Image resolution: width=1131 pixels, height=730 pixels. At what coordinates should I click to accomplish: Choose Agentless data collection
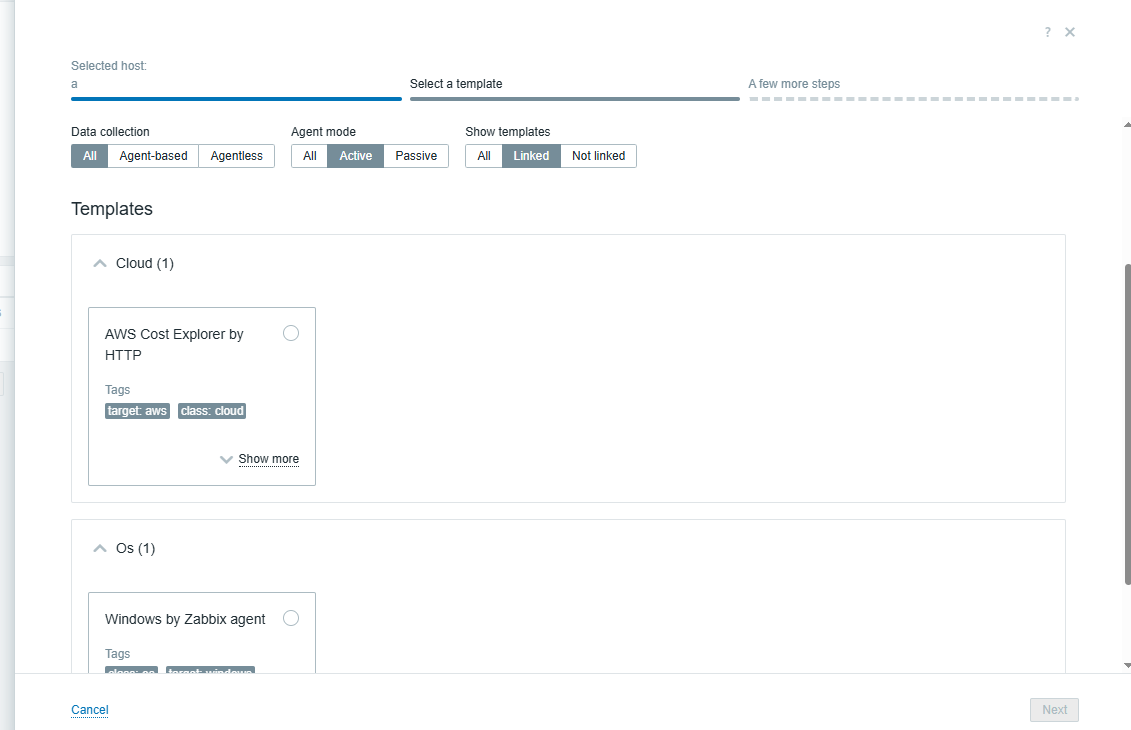(237, 156)
